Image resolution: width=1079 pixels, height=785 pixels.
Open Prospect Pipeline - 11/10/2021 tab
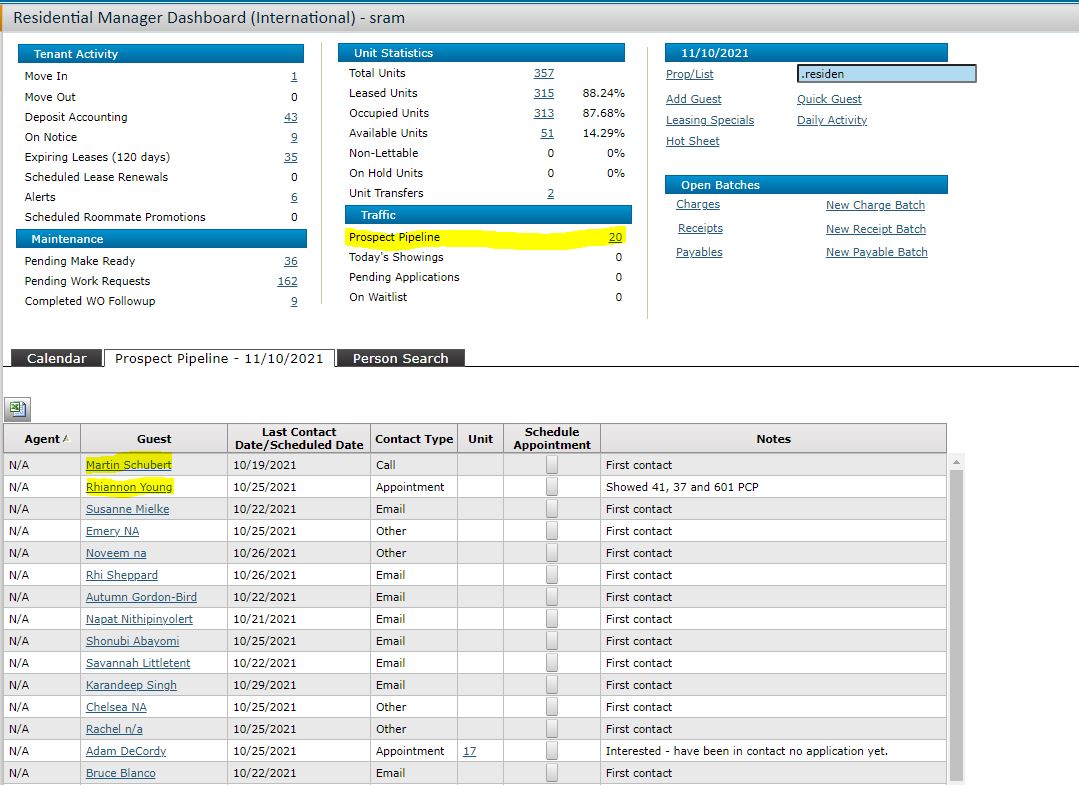219,358
